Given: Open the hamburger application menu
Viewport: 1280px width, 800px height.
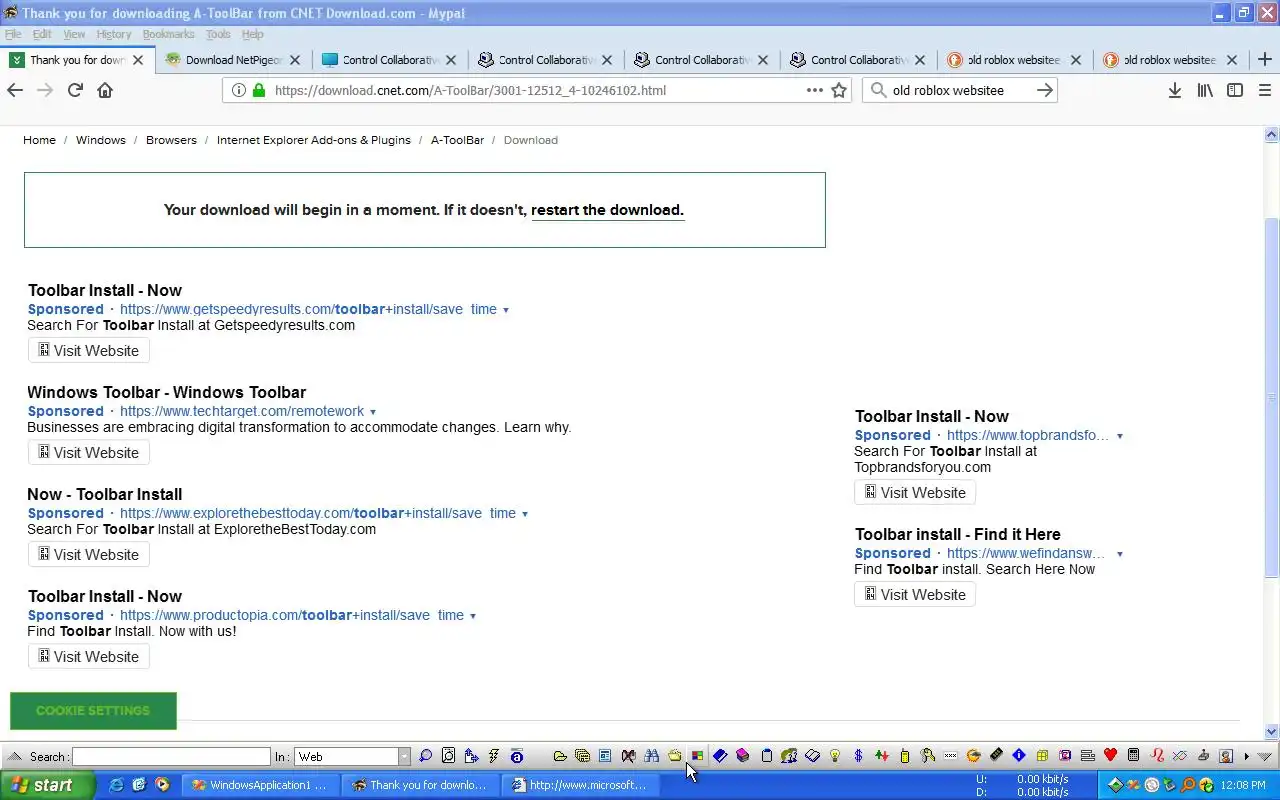Looking at the screenshot, I should (1264, 90).
